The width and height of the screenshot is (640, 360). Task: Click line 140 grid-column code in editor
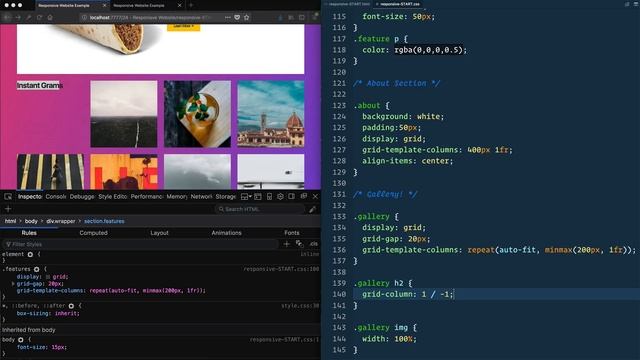pos(408,294)
